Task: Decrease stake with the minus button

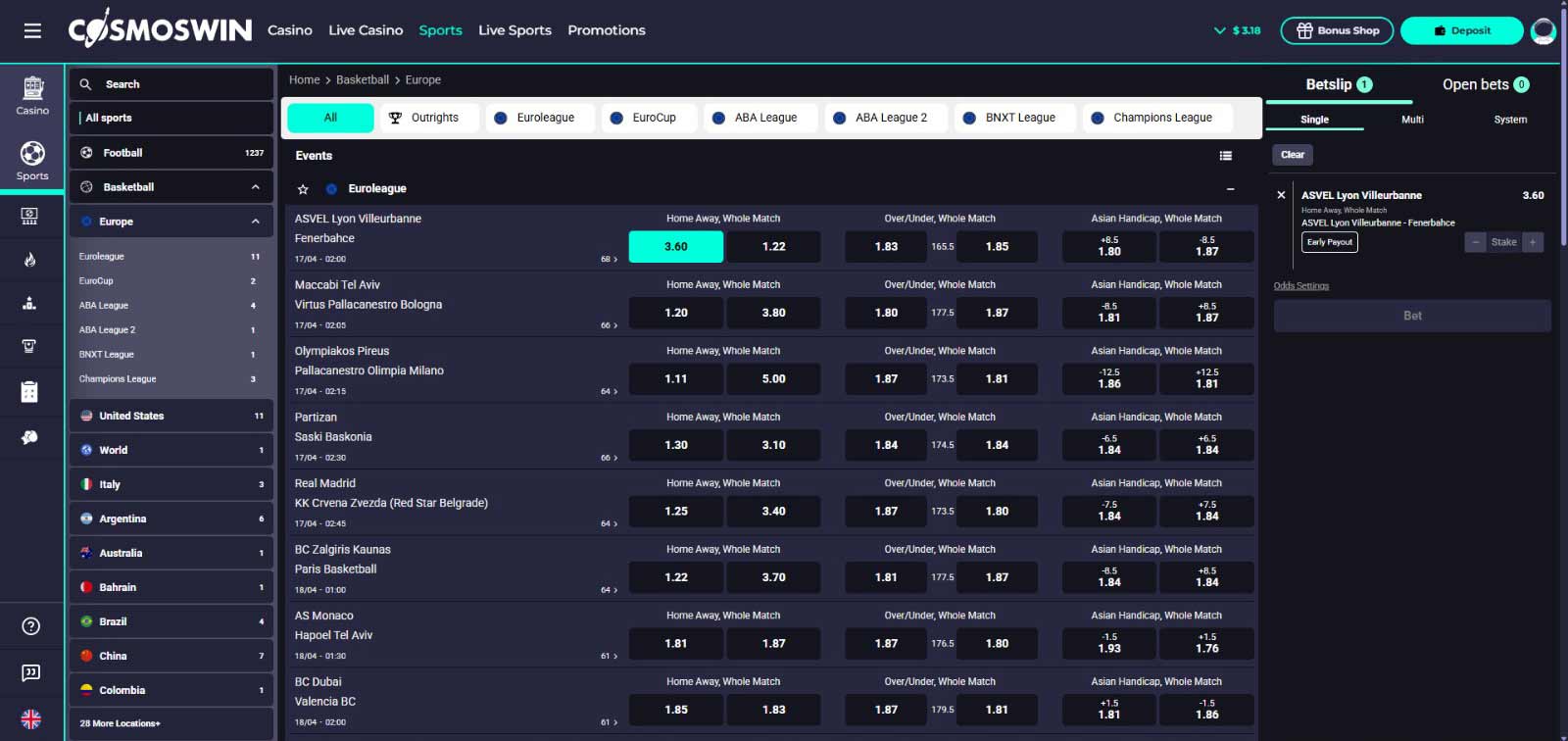Action: click(1475, 242)
